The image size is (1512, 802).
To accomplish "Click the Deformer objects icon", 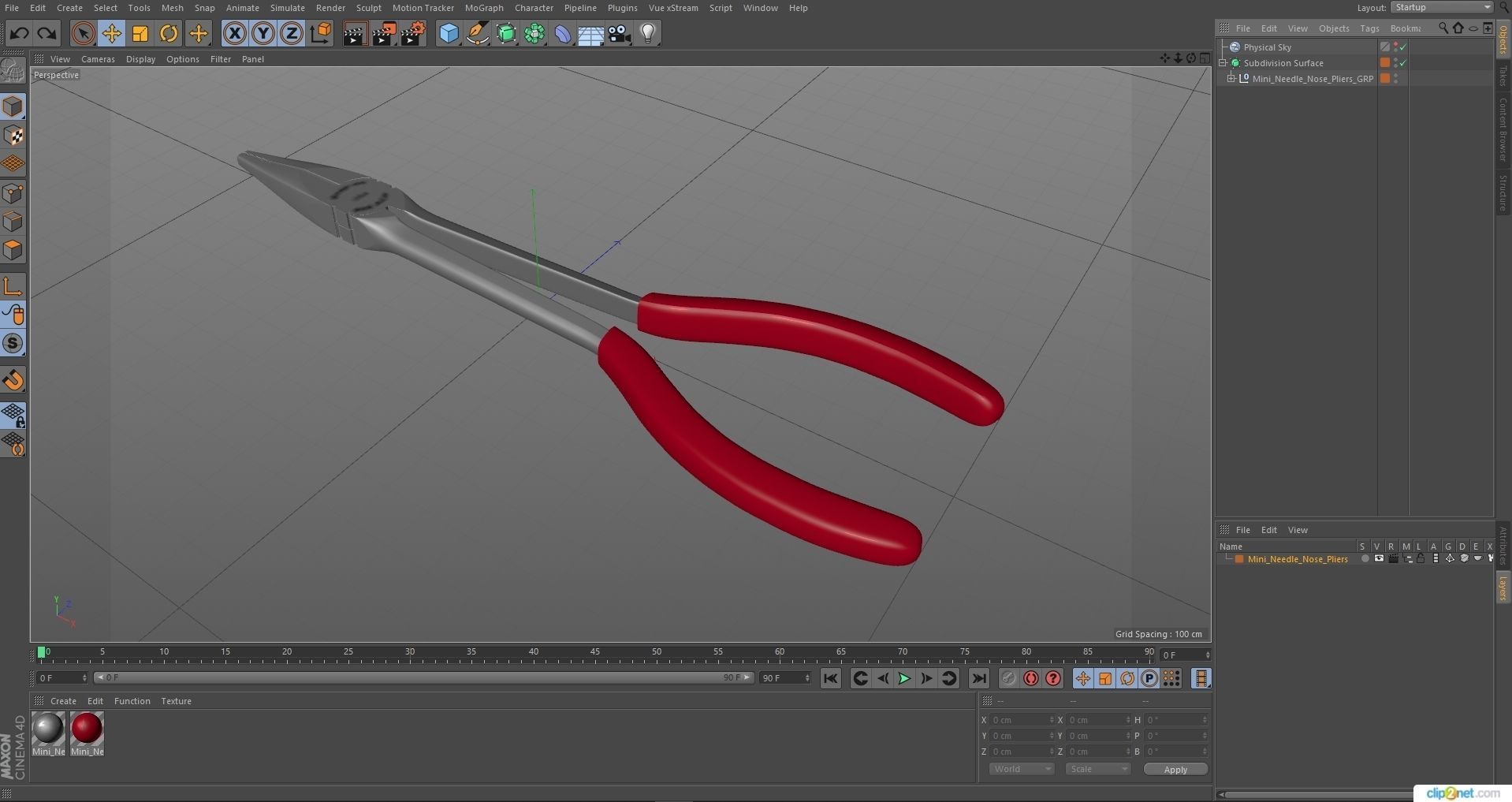I will coord(563,33).
